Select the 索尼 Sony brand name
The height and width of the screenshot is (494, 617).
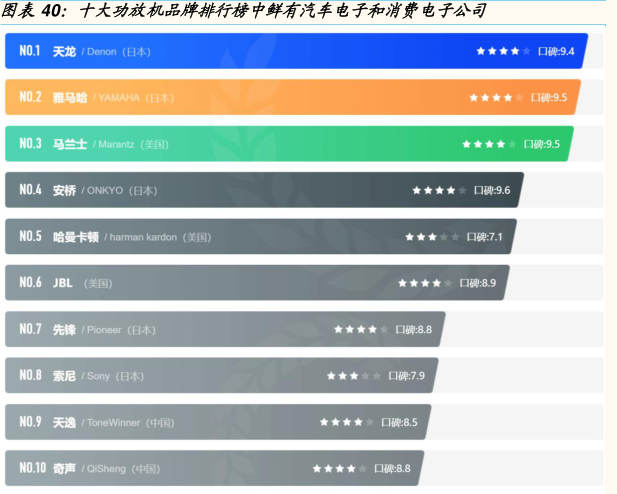tap(98, 376)
